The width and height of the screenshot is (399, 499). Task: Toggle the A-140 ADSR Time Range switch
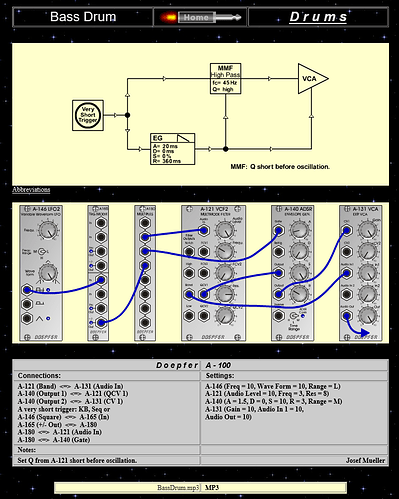click(x=294, y=316)
